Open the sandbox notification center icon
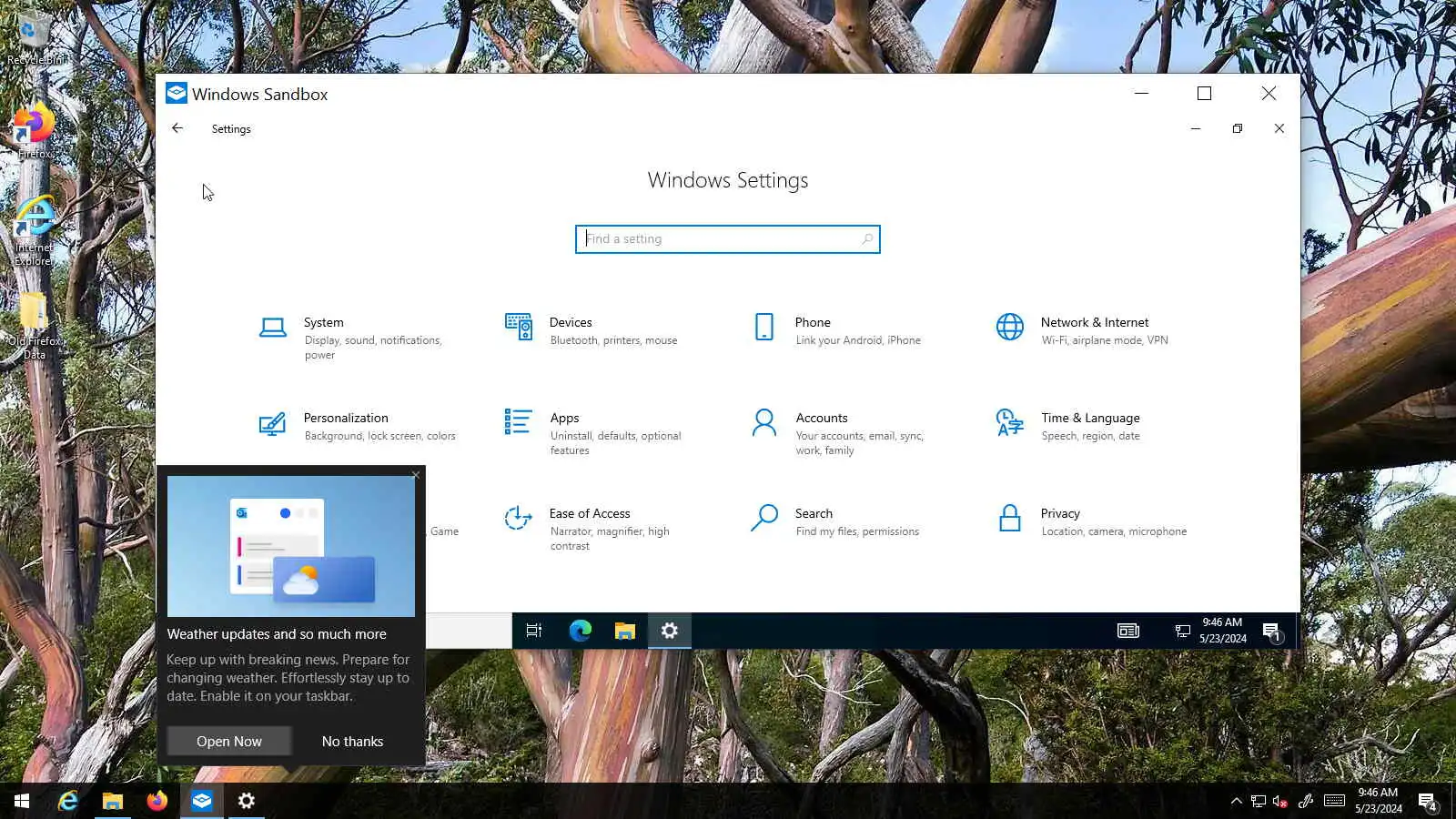Viewport: 1456px width, 819px height. [1272, 632]
